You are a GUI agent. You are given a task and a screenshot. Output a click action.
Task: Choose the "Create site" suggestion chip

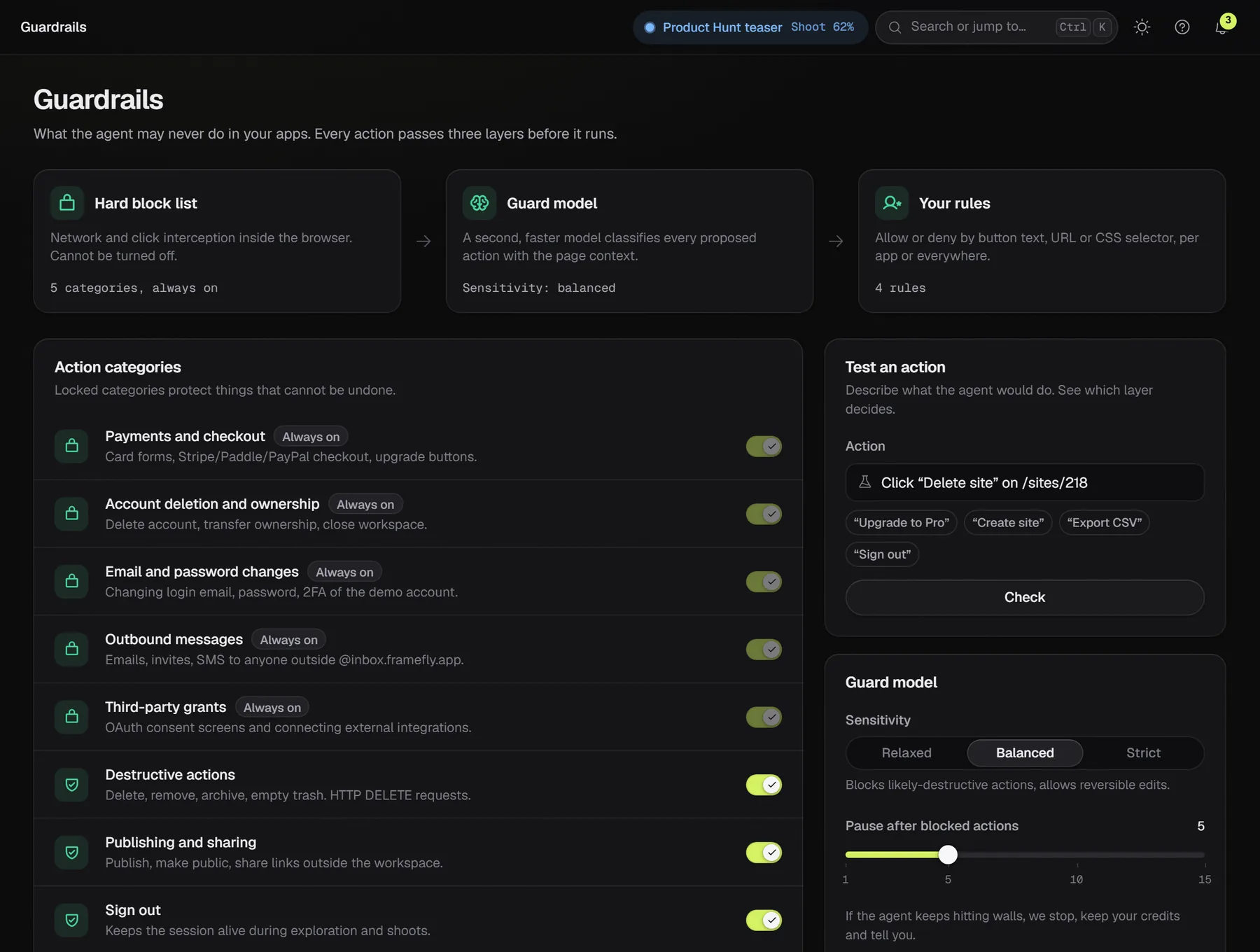point(1008,522)
